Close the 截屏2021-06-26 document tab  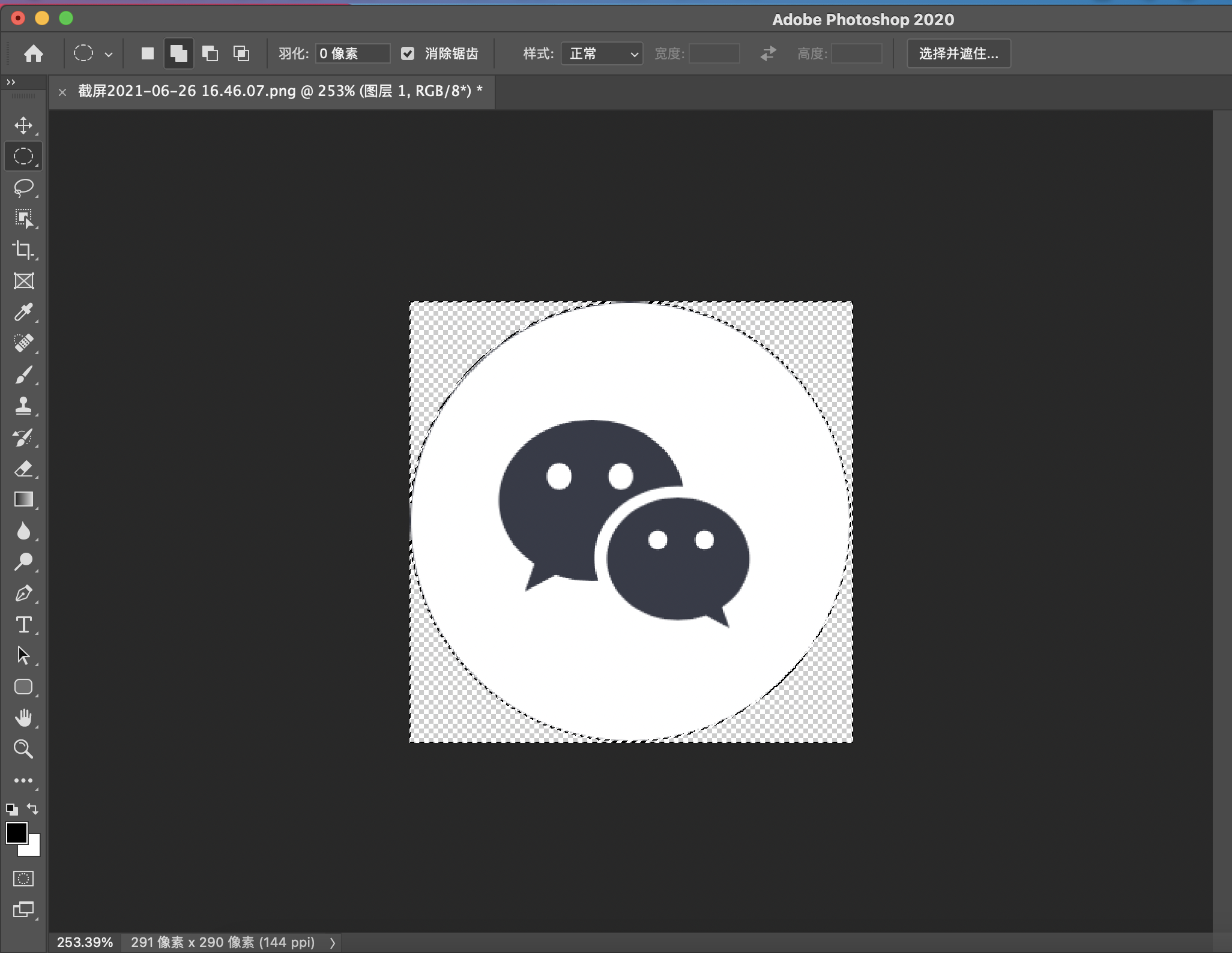point(62,92)
